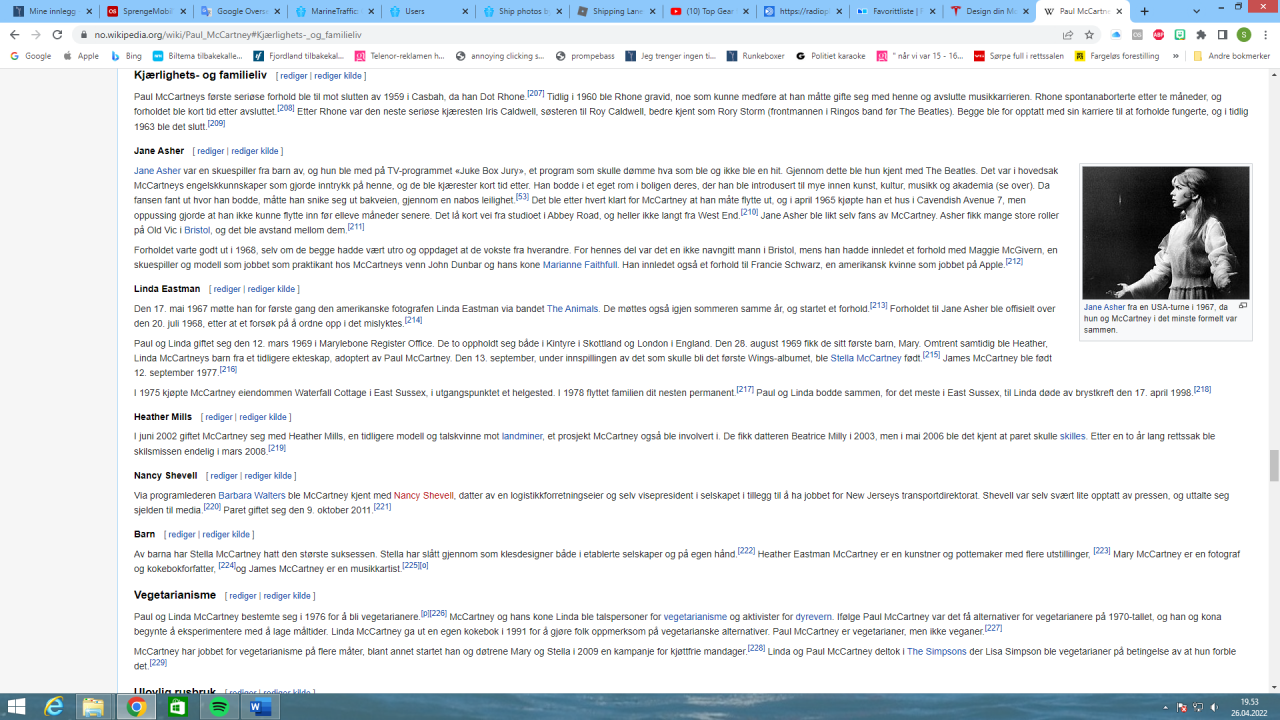Open the Adblock Plus extension
This screenshot has height=720, width=1280.
[1158, 34]
